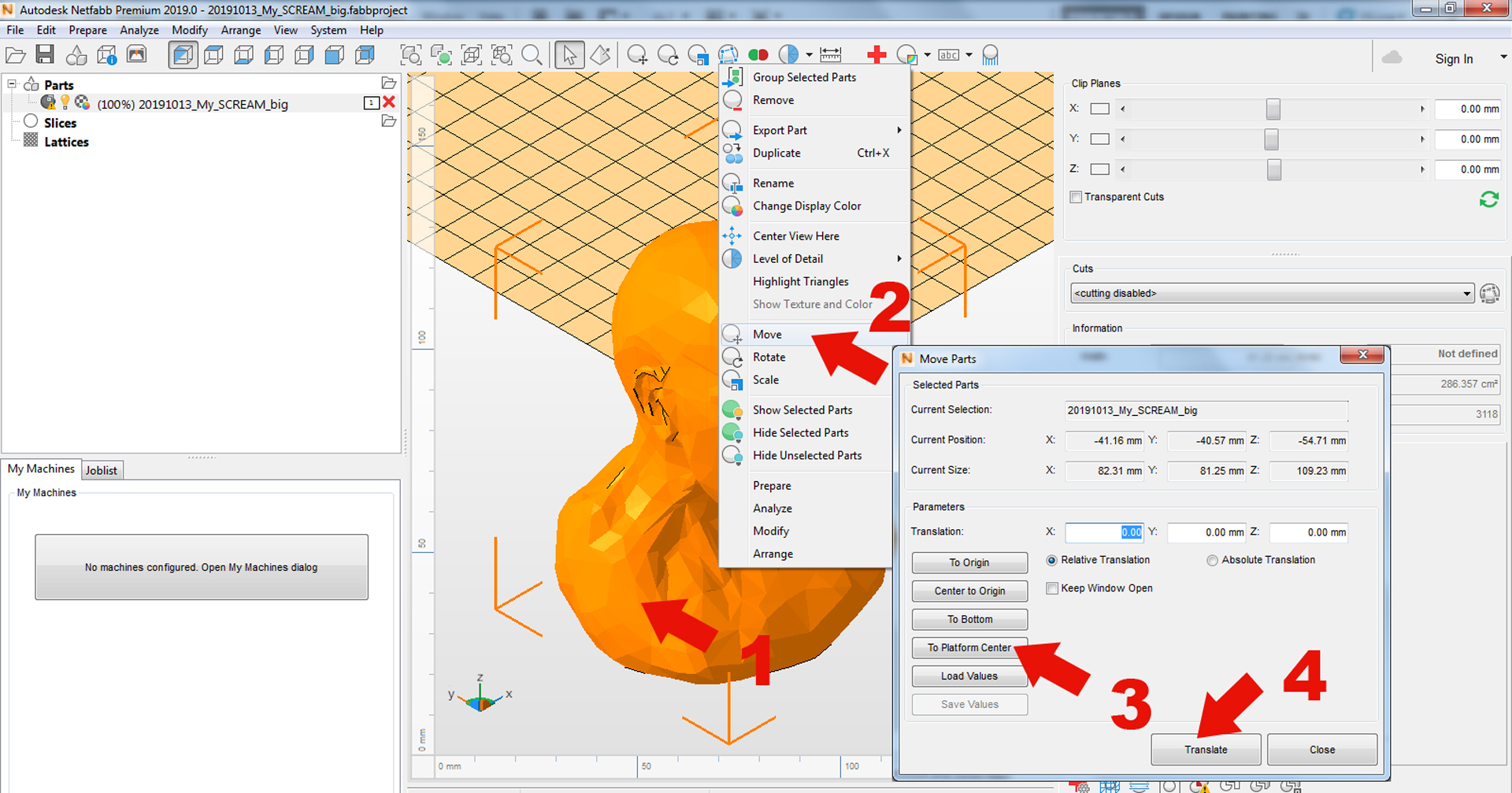The width and height of the screenshot is (1512, 793).
Task: Check the Transparent Cuts checkbox
Action: (x=1076, y=197)
